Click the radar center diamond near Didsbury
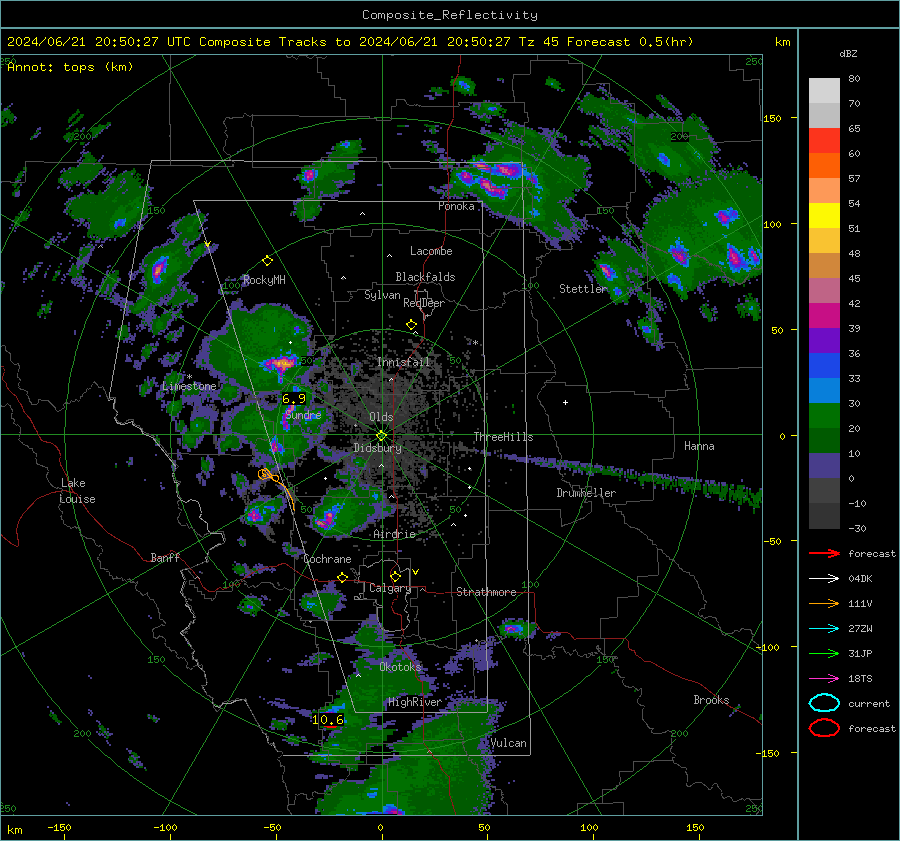The width and height of the screenshot is (900, 841). 382,435
